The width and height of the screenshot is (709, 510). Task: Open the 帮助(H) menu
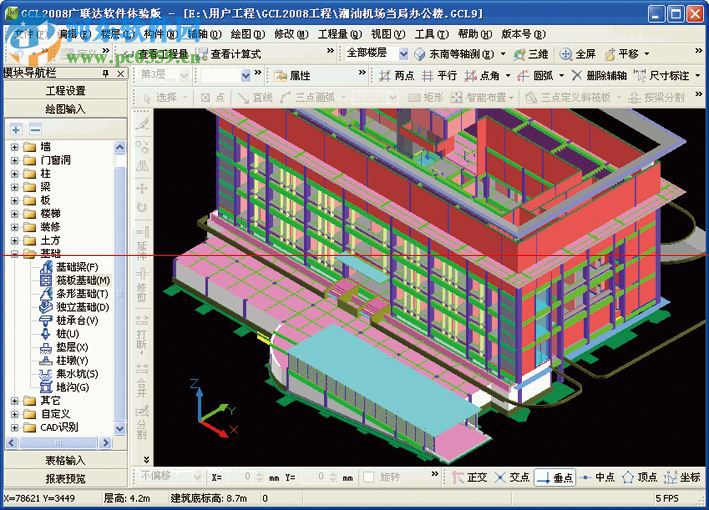475,34
